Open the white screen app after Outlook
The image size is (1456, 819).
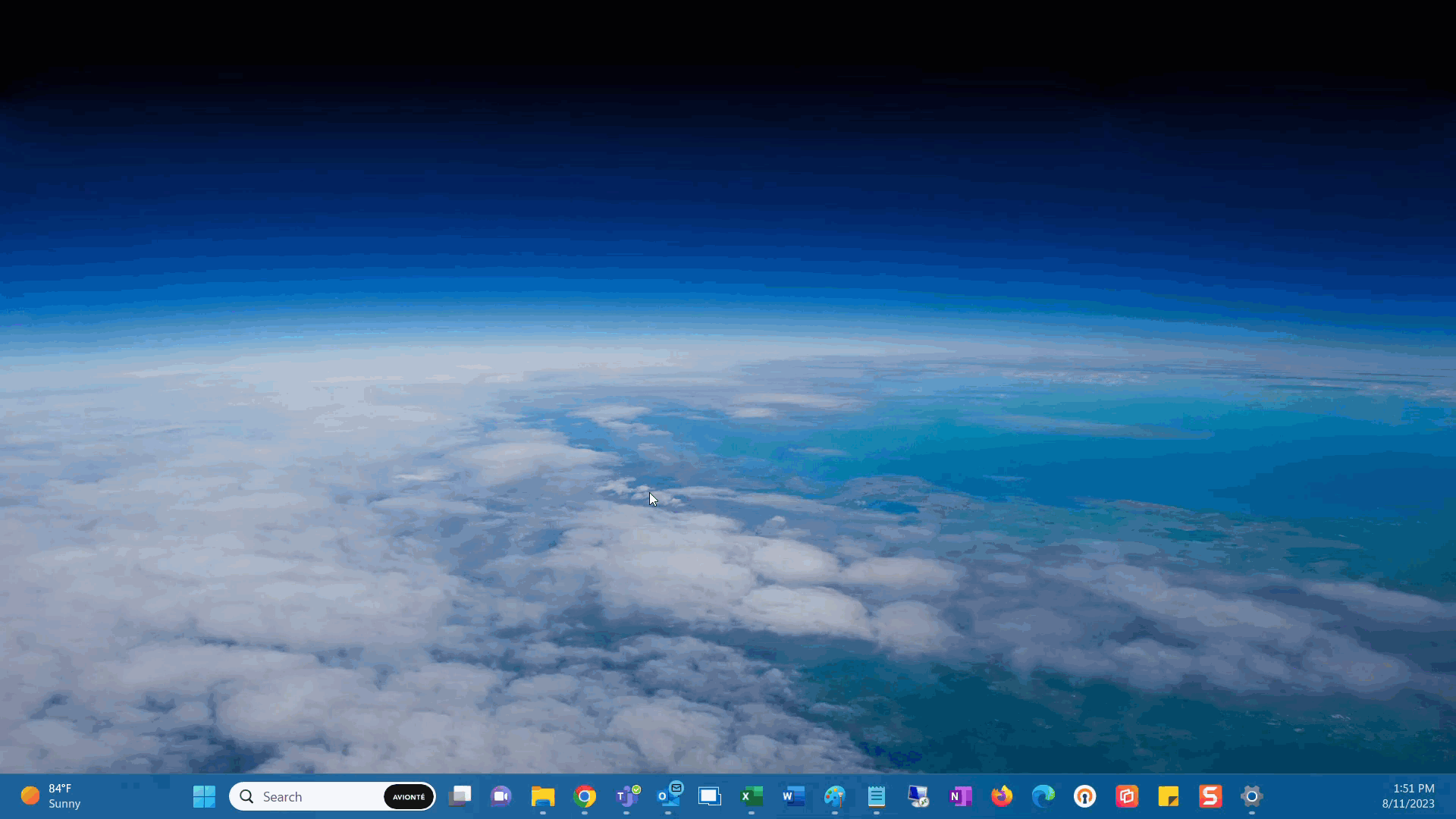[x=710, y=796]
